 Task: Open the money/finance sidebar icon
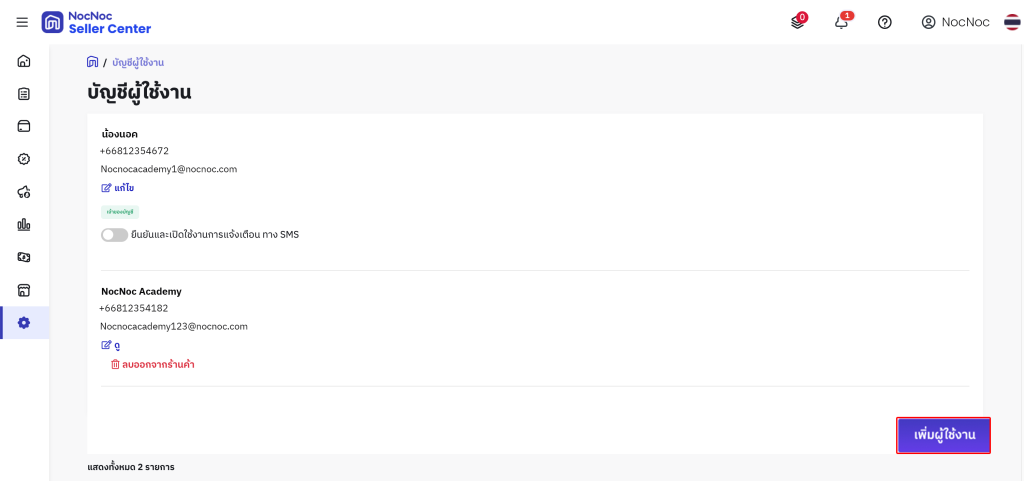pyautogui.click(x=24, y=257)
